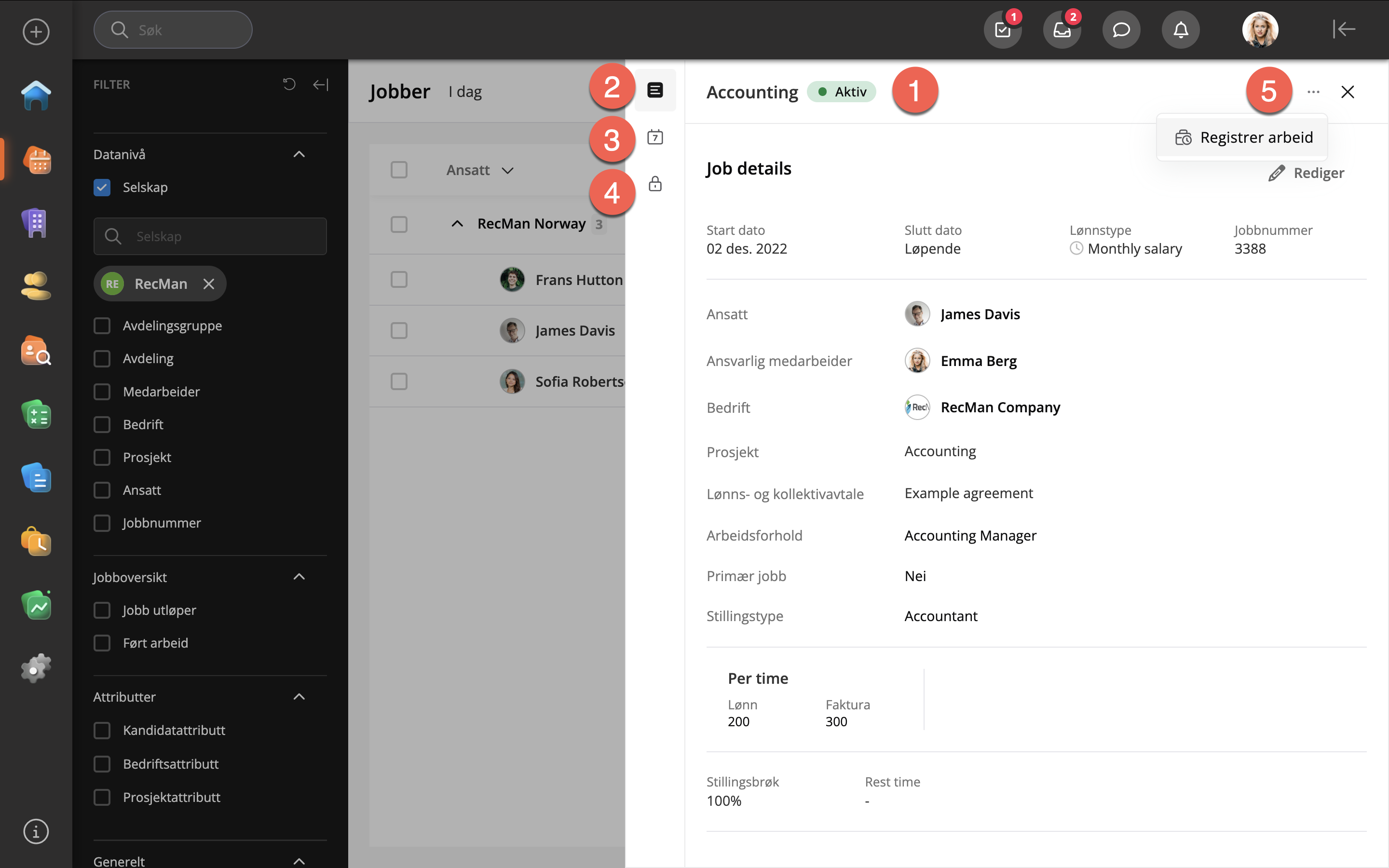Open the time clock bag module icon
The height and width of the screenshot is (868, 1389).
pyautogui.click(x=36, y=542)
